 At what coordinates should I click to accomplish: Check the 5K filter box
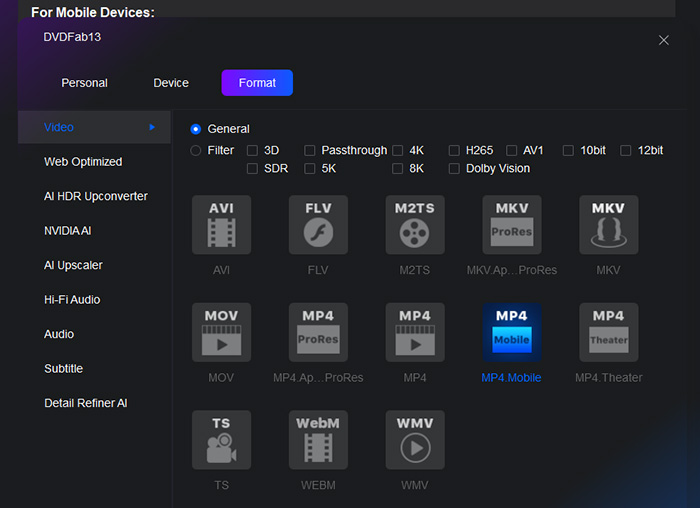(309, 169)
